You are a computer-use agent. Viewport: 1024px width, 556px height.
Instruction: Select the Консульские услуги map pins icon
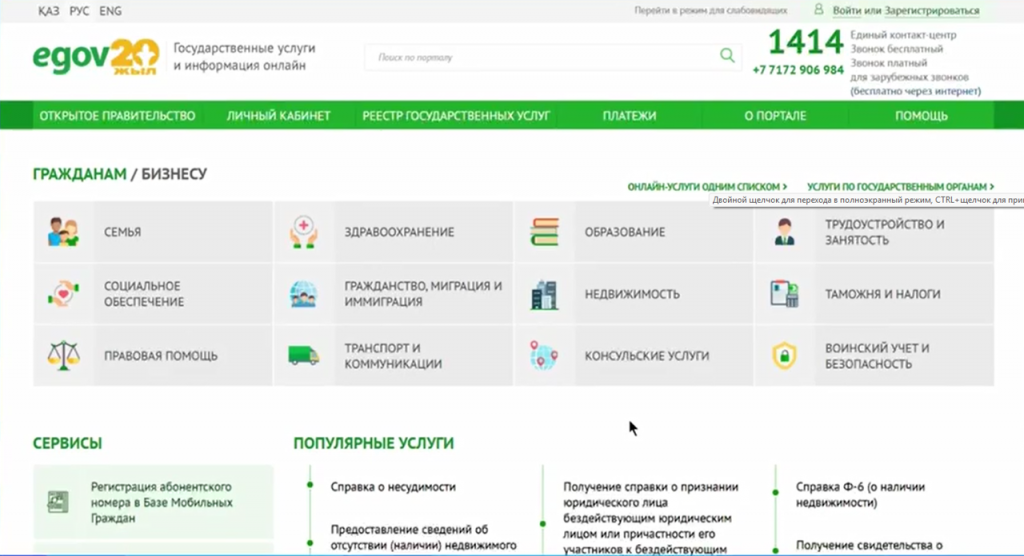click(544, 356)
